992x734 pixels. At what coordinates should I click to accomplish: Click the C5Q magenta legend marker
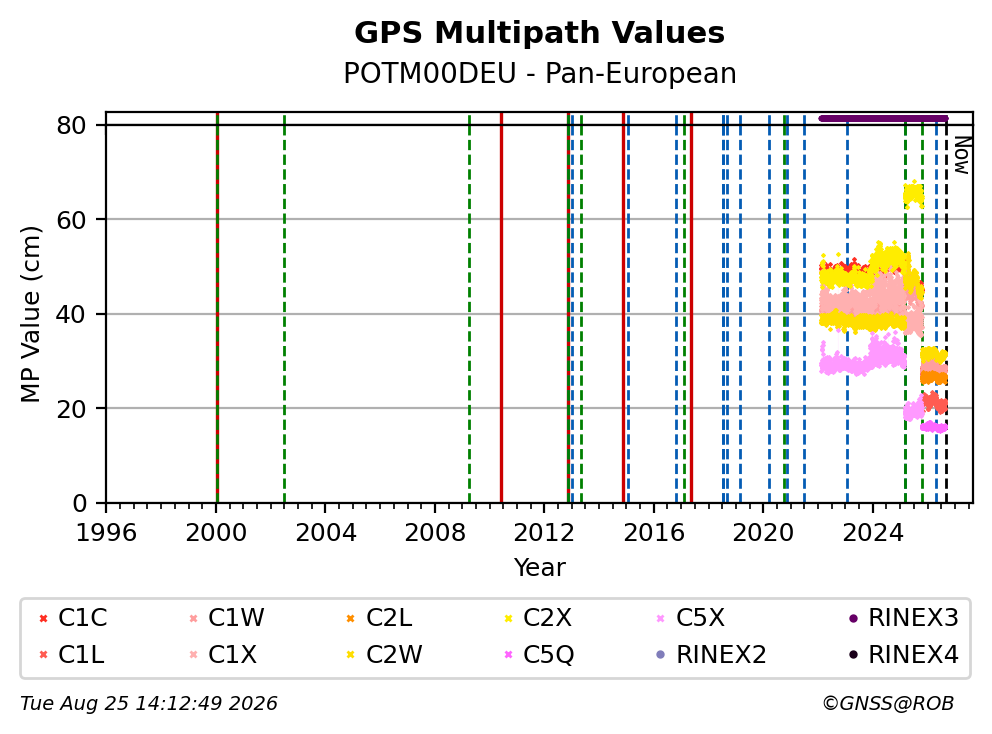pos(508,655)
